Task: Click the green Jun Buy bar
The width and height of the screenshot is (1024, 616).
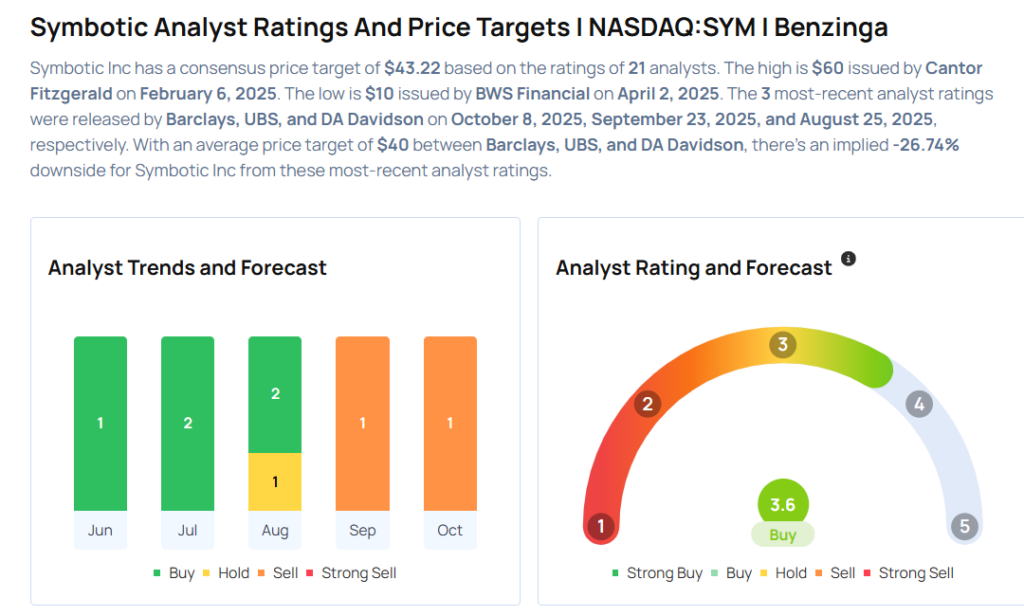Action: (100, 423)
